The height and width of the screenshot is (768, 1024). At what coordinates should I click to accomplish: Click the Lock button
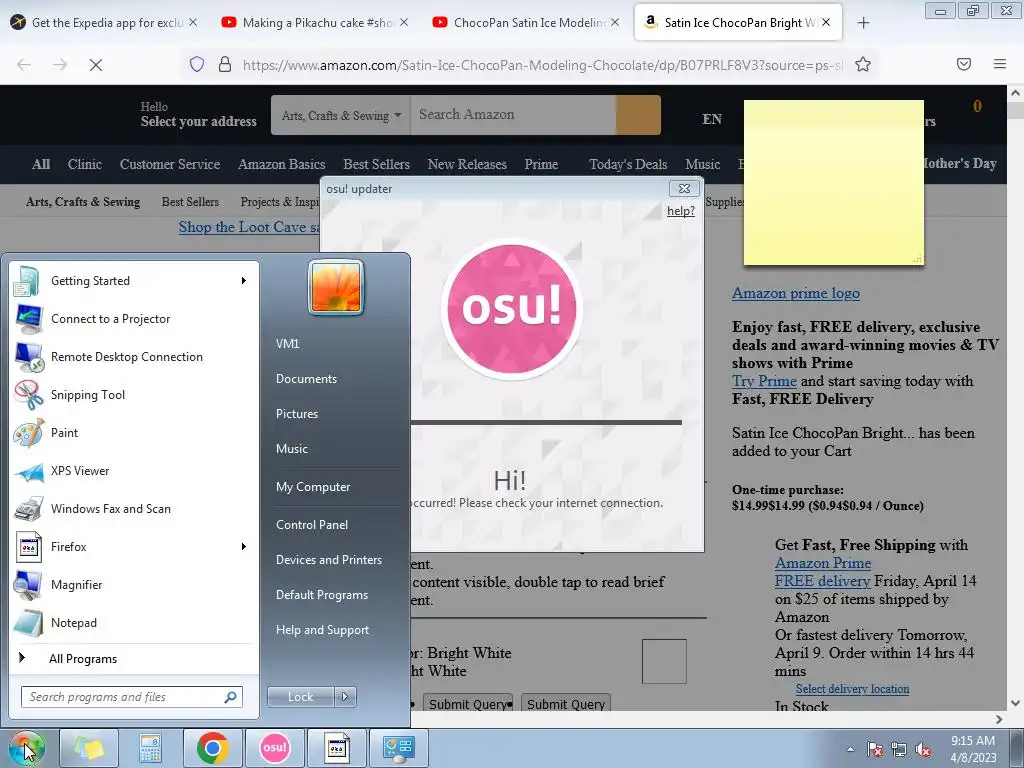300,697
